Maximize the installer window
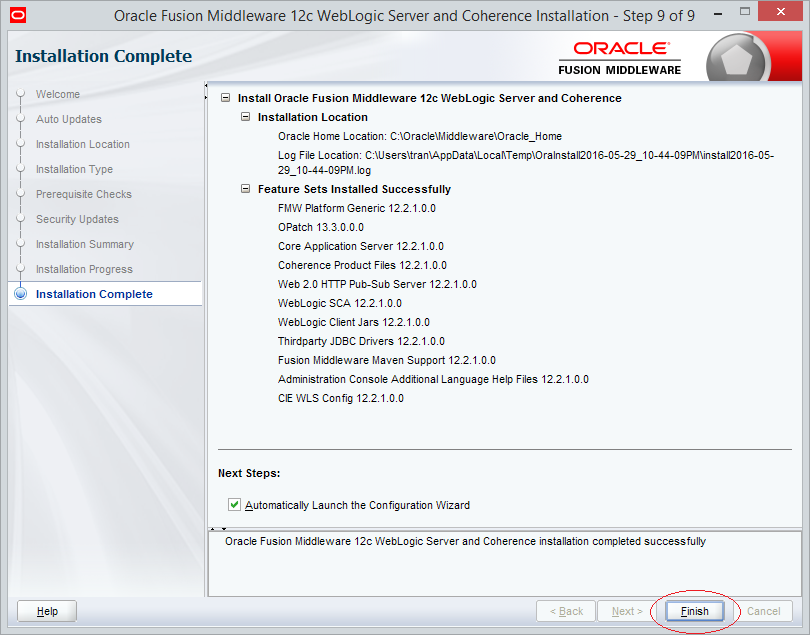This screenshot has width=810, height=635. tap(744, 11)
